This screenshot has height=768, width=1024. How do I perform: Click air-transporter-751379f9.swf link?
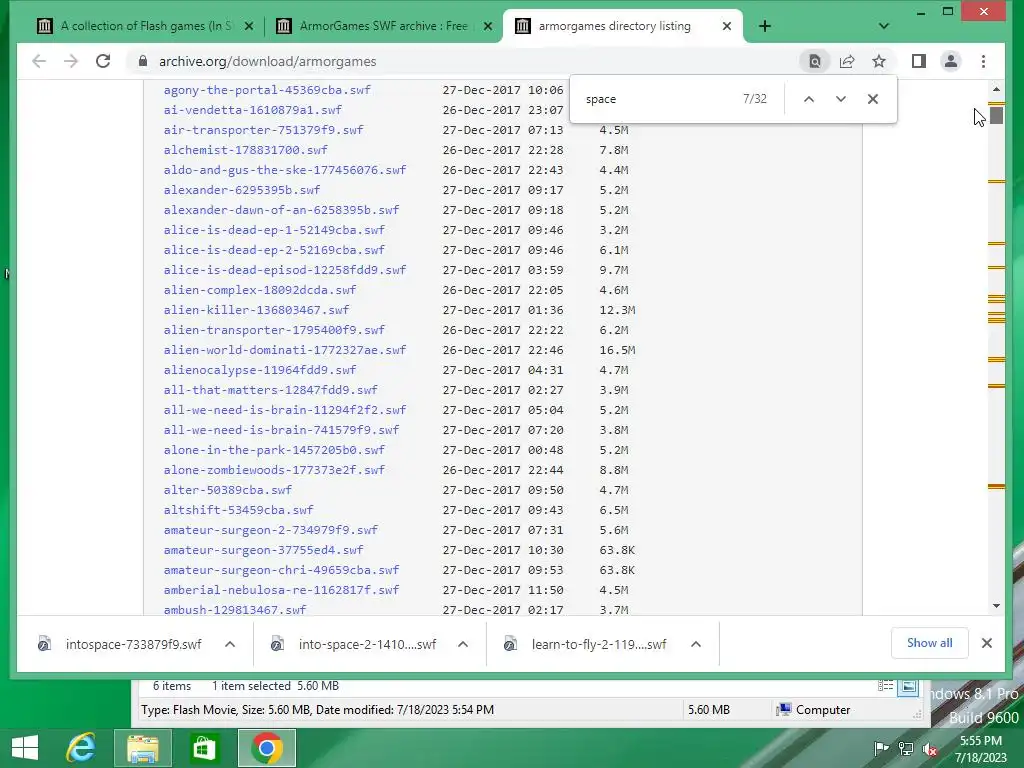coord(263,130)
